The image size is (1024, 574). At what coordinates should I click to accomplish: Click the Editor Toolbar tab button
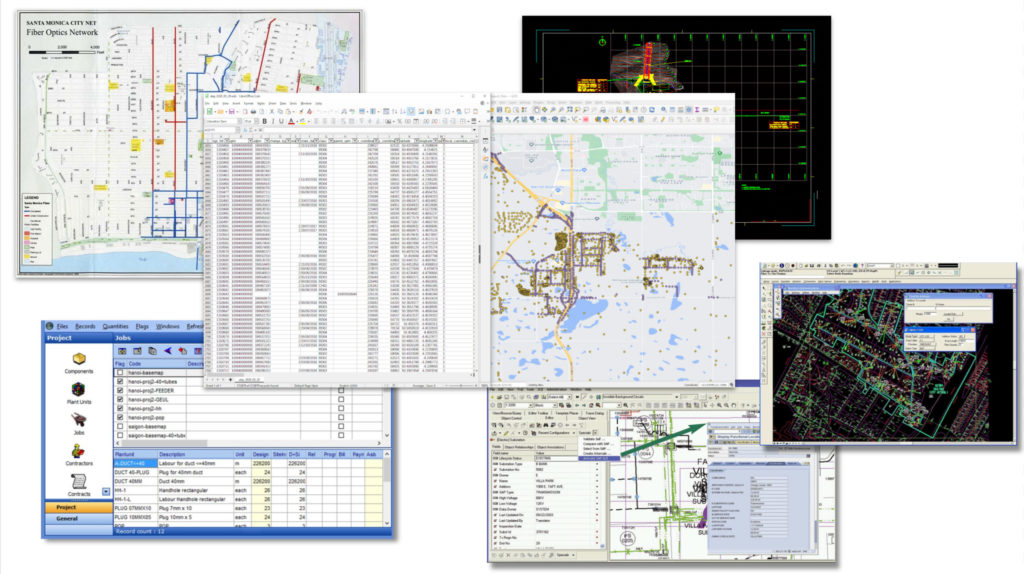click(538, 413)
